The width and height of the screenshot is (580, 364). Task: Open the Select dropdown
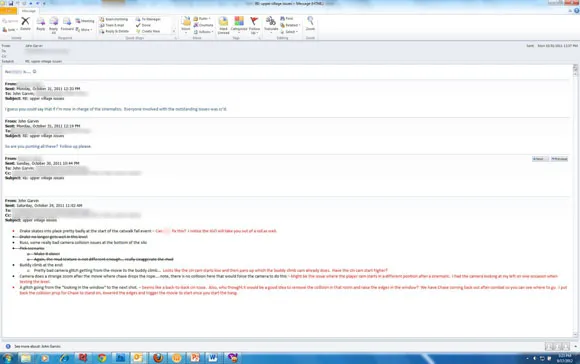click(x=289, y=32)
